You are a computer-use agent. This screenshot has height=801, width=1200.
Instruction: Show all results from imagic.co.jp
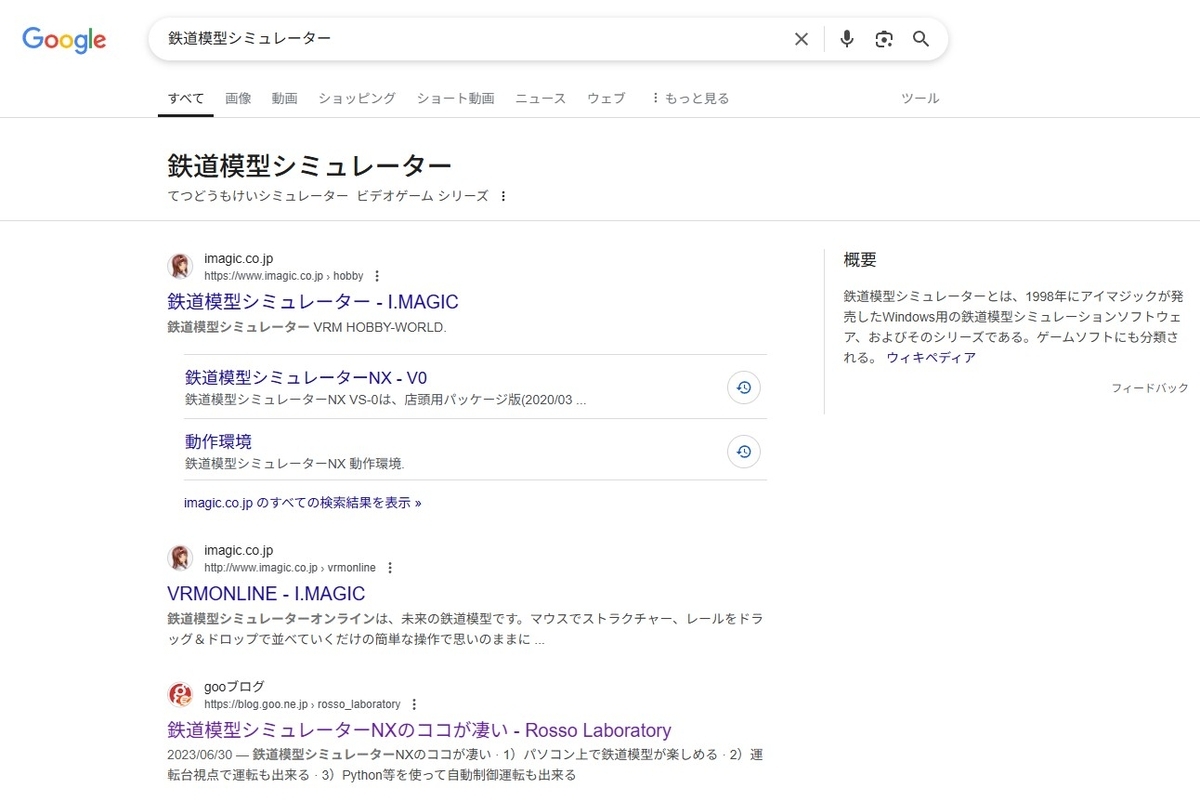coord(303,503)
